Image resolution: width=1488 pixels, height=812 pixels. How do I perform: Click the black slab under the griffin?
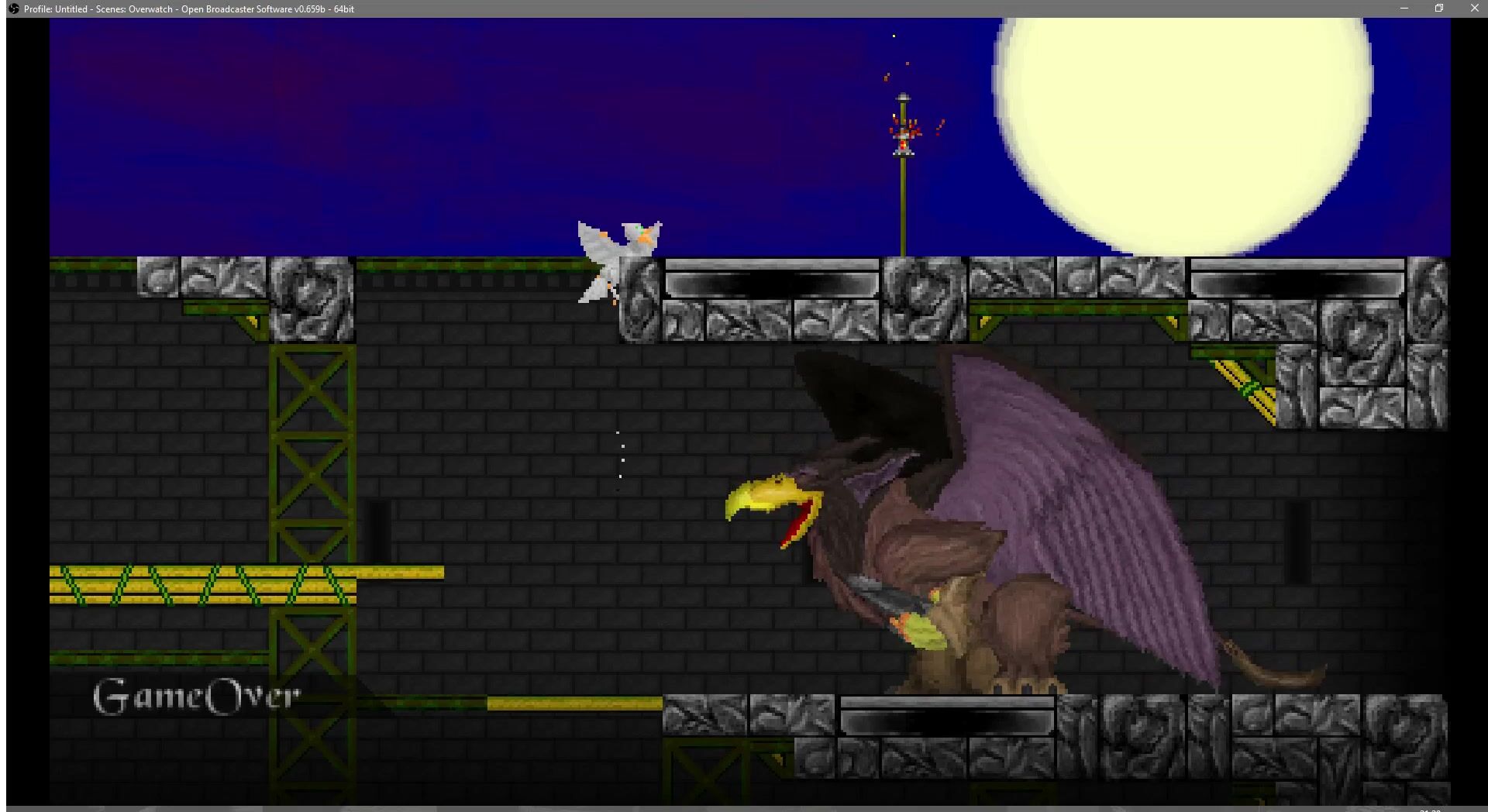point(947,716)
